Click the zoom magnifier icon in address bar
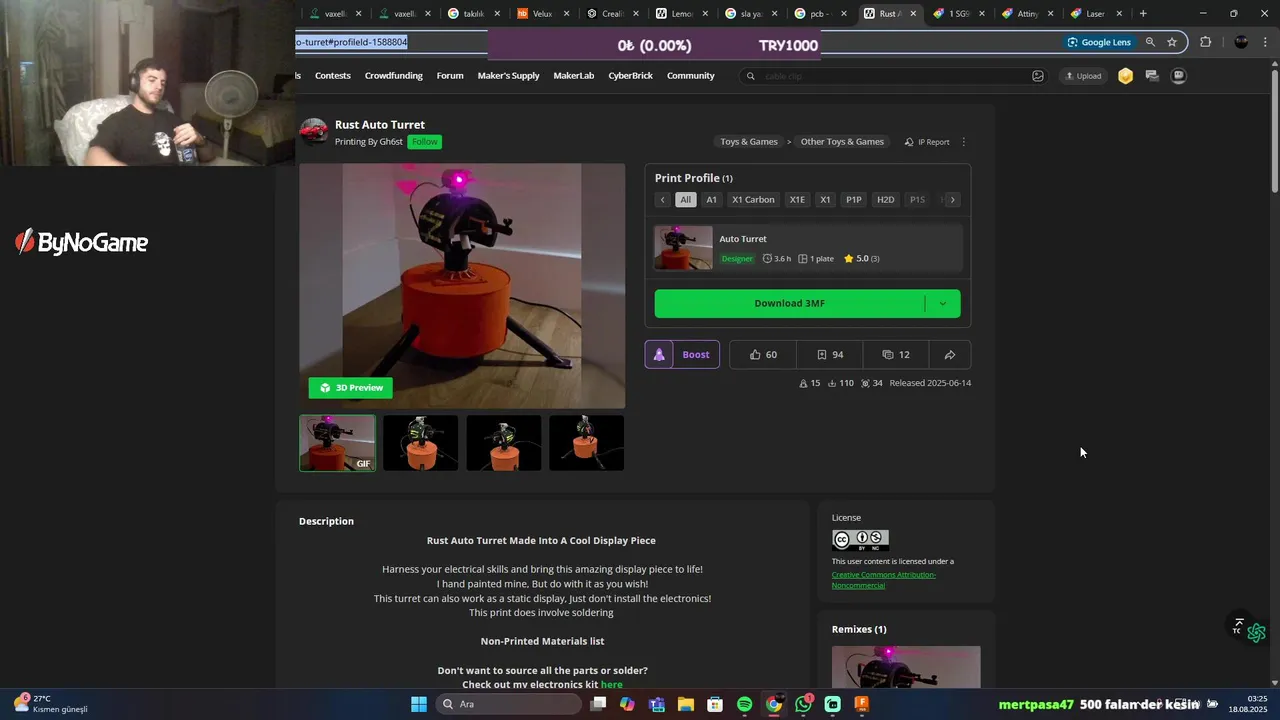 tap(1150, 42)
